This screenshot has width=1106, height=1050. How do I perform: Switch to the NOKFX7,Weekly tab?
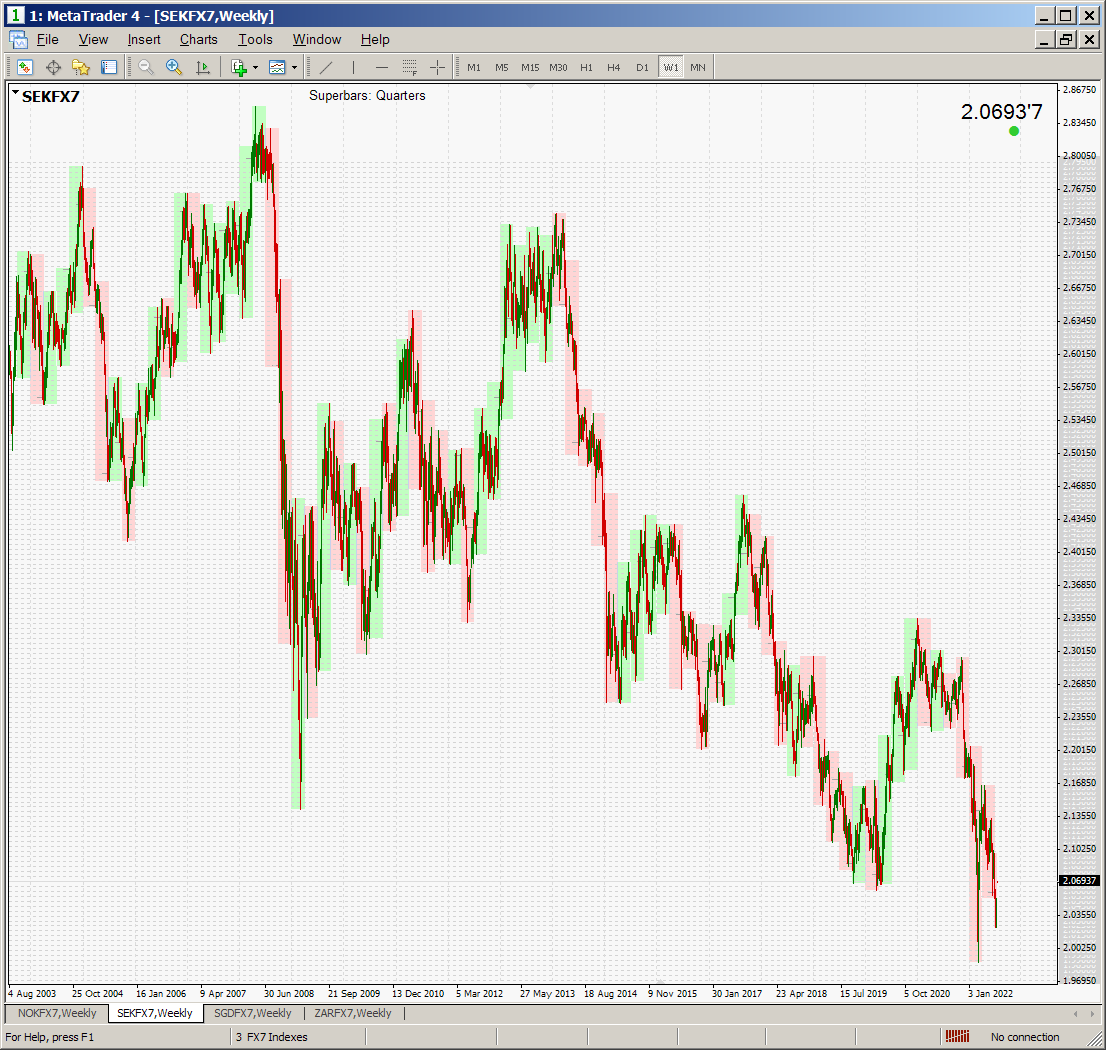tap(57, 1013)
